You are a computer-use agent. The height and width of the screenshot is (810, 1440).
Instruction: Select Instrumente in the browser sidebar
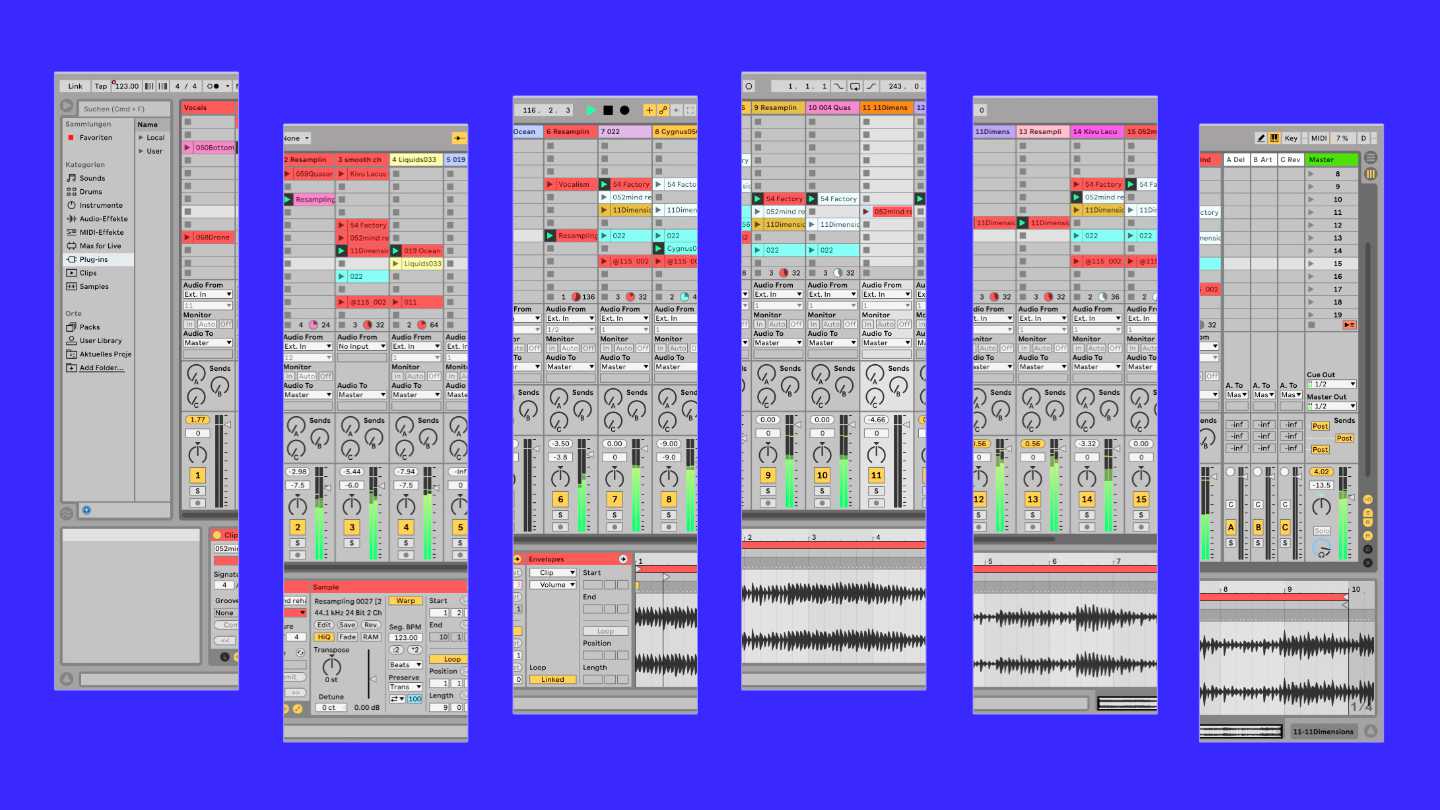click(x=99, y=205)
